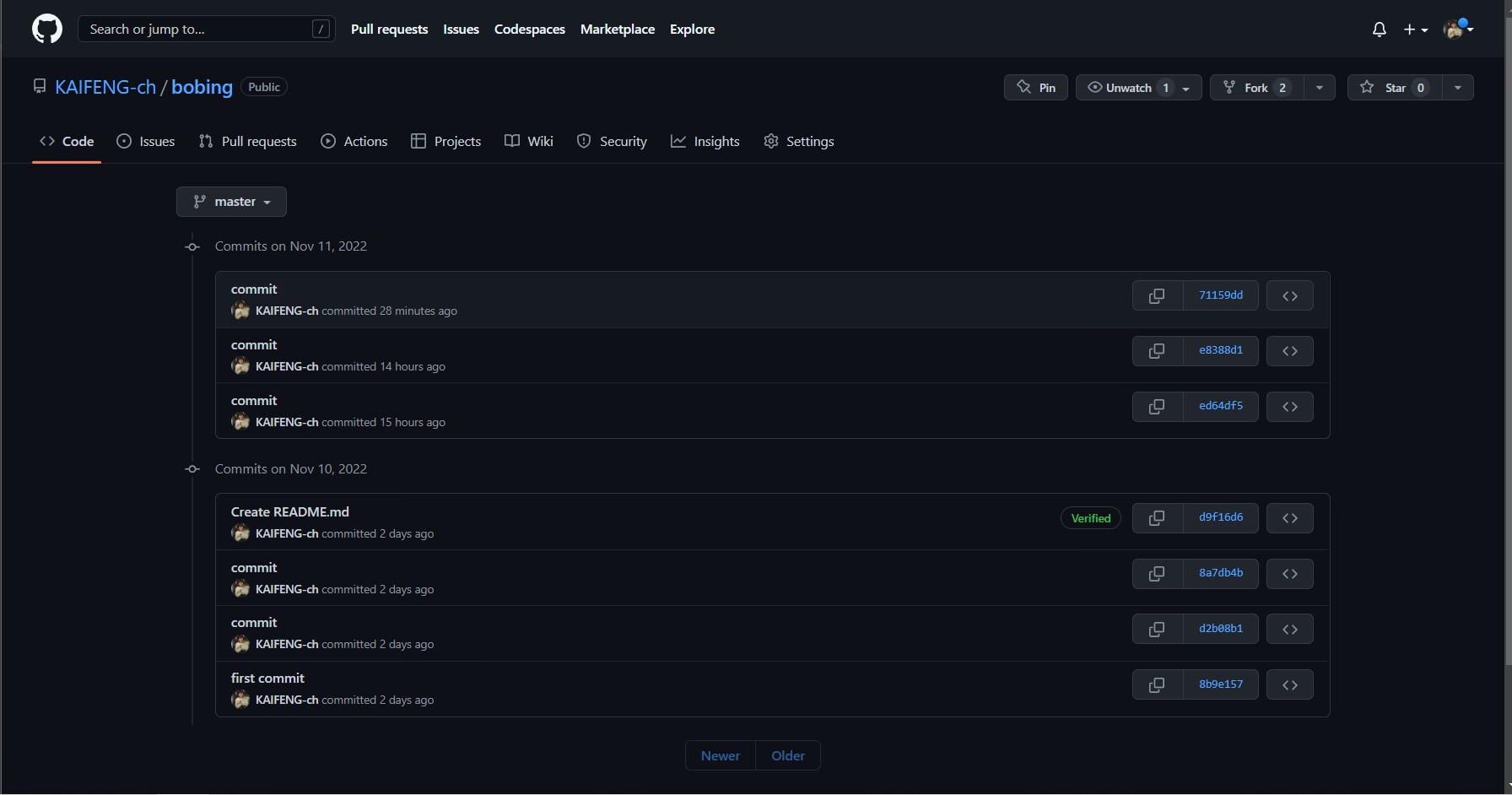Screen dimensions: 1512x795
Task: Open author avatar on 28 minutes ago commit
Action: (x=240, y=311)
